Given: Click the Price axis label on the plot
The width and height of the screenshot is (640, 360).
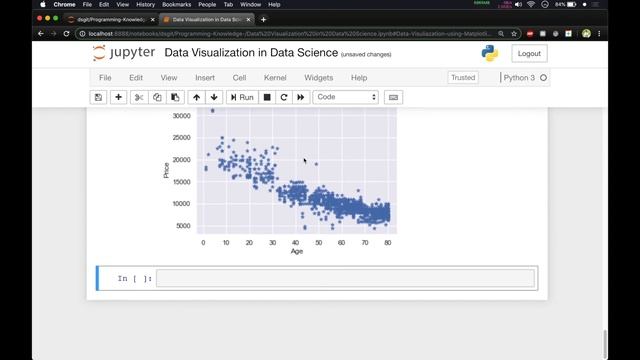Looking at the screenshot, I should click(x=166, y=170).
